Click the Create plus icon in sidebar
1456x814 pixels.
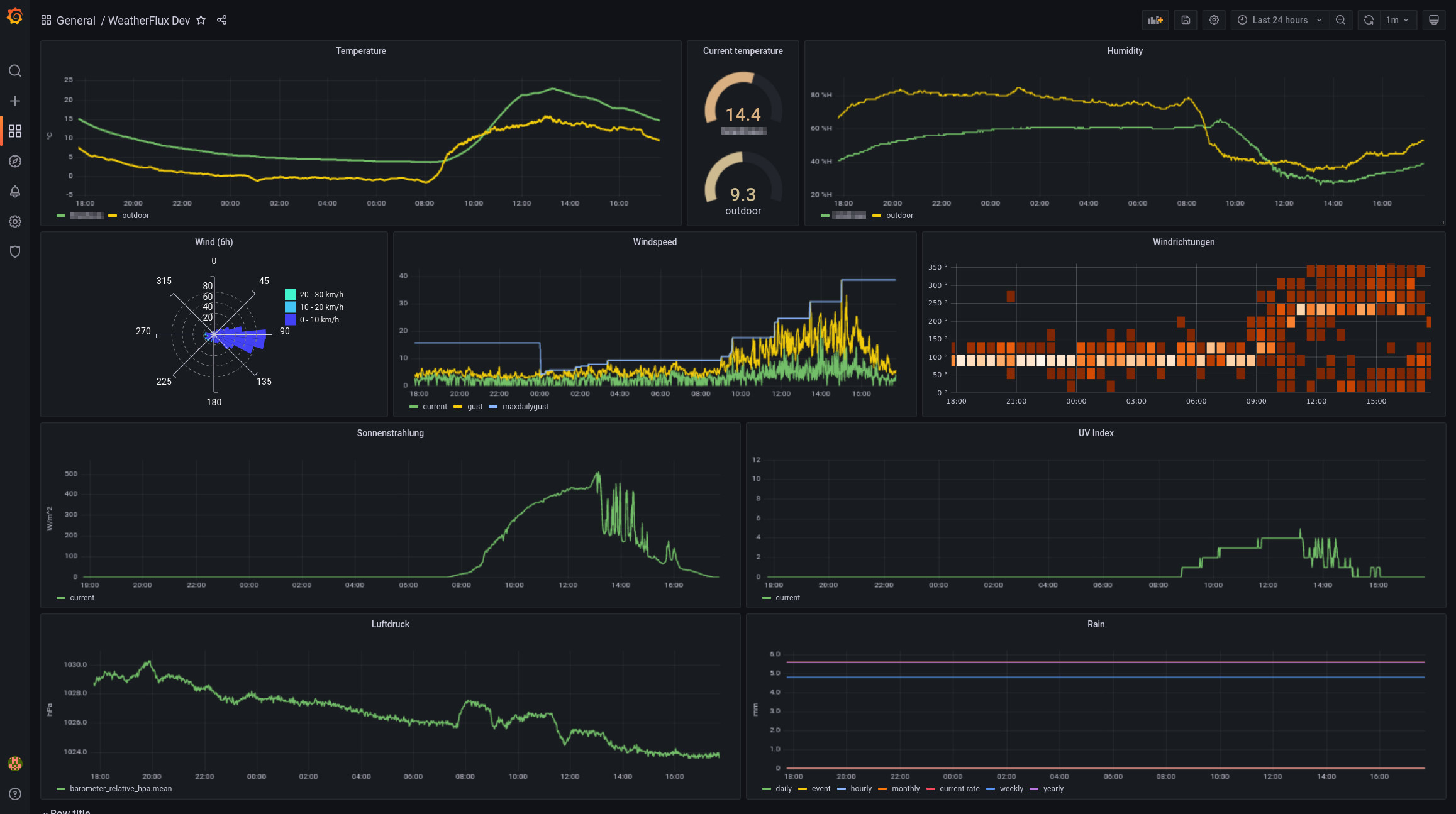pyautogui.click(x=15, y=101)
